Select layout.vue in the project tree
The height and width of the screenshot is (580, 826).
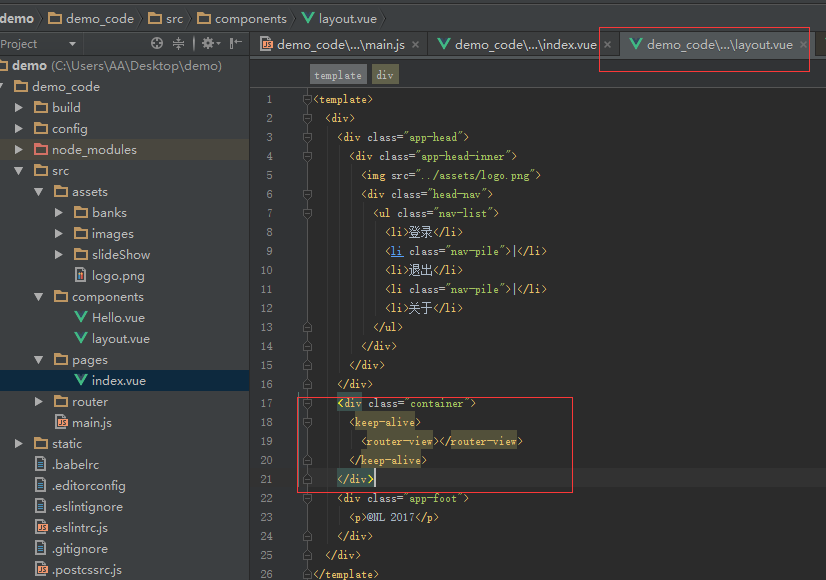pyautogui.click(x=124, y=339)
